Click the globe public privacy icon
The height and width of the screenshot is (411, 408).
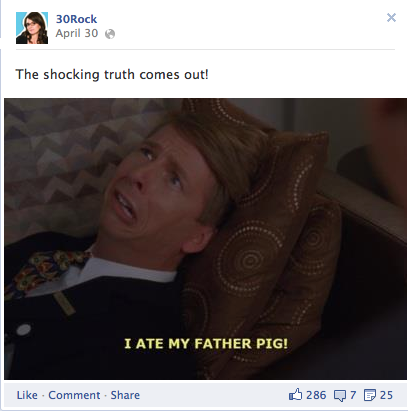(x=110, y=34)
